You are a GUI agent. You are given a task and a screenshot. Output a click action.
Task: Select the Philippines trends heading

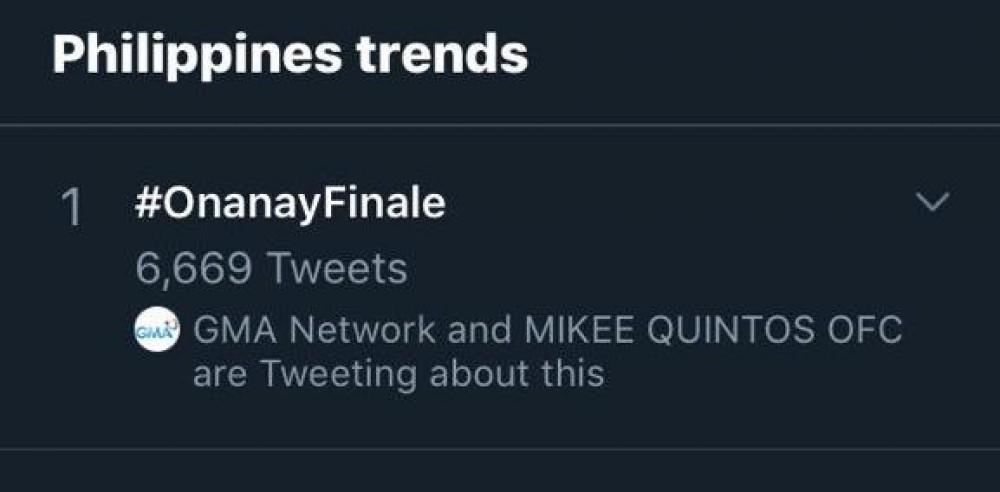[290, 55]
